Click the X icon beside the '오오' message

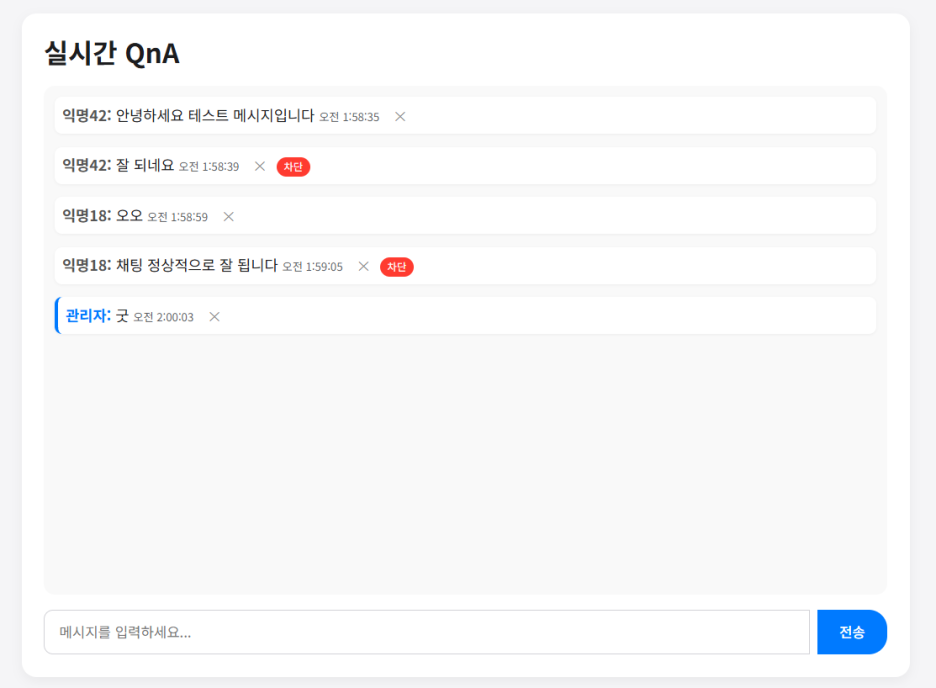click(229, 217)
